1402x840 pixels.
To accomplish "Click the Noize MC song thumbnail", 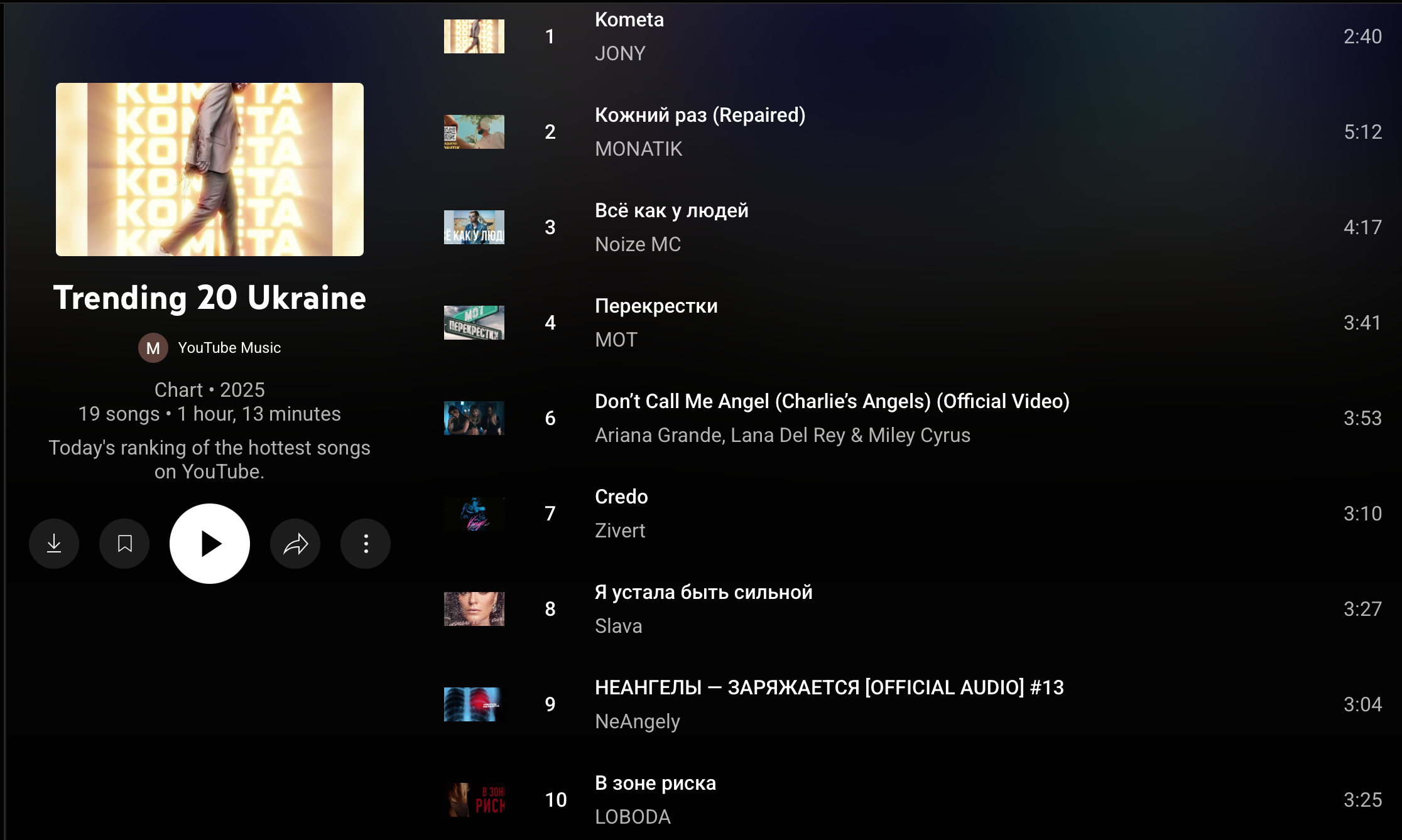I will point(474,227).
